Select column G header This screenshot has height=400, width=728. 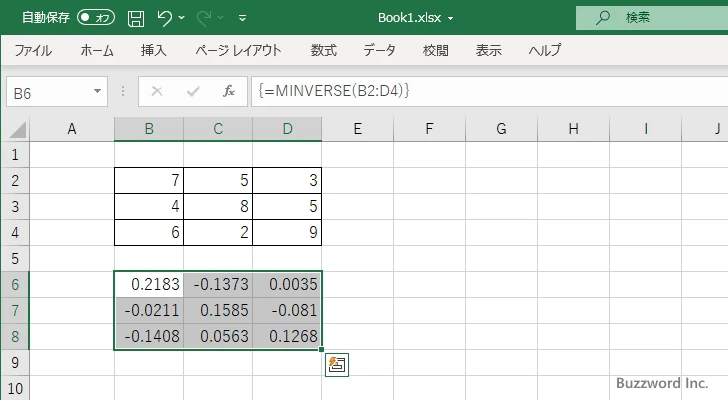coord(501,129)
